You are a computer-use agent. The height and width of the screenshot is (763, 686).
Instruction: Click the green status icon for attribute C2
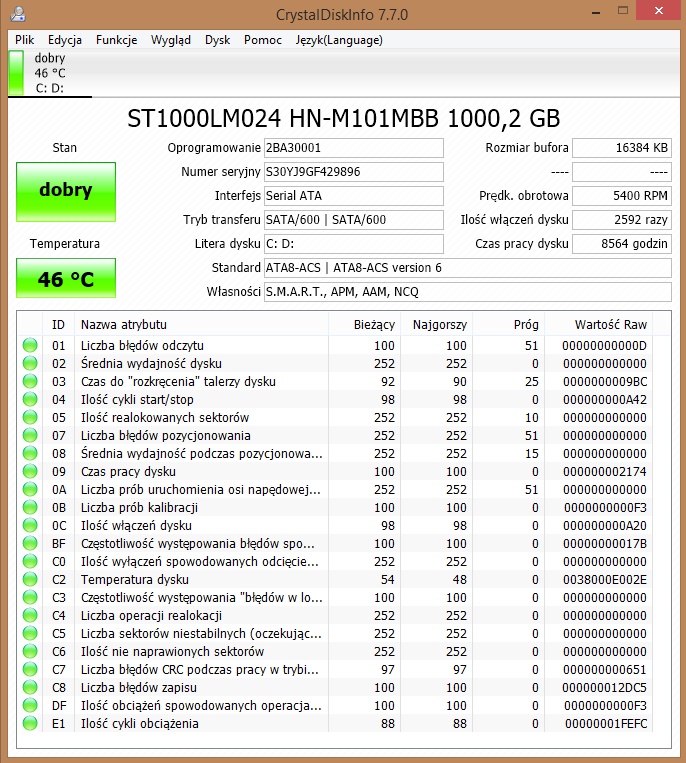pos(30,580)
